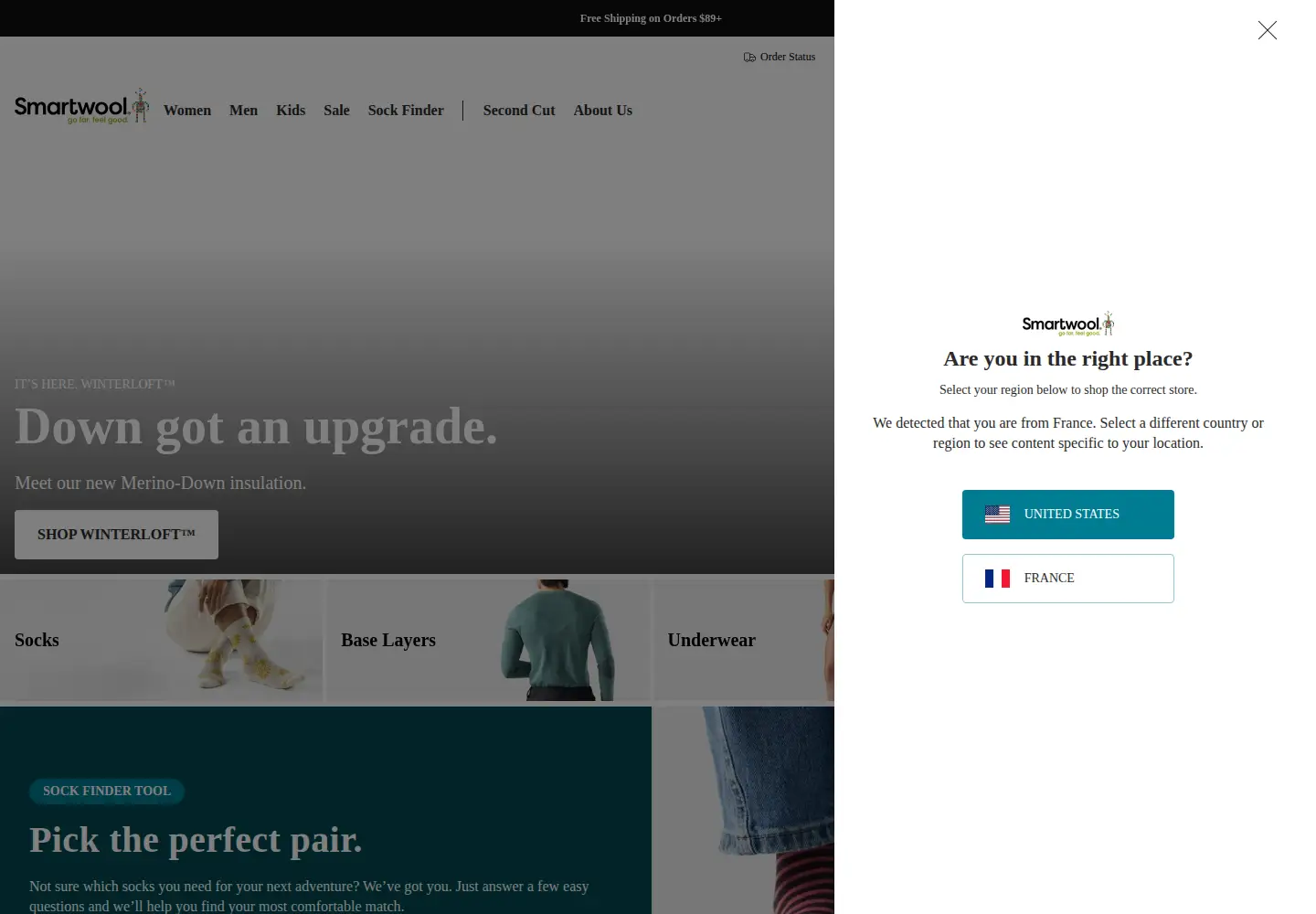Image resolution: width=1316 pixels, height=914 pixels.
Task: Click Shop Winterloft button
Action: click(x=116, y=535)
